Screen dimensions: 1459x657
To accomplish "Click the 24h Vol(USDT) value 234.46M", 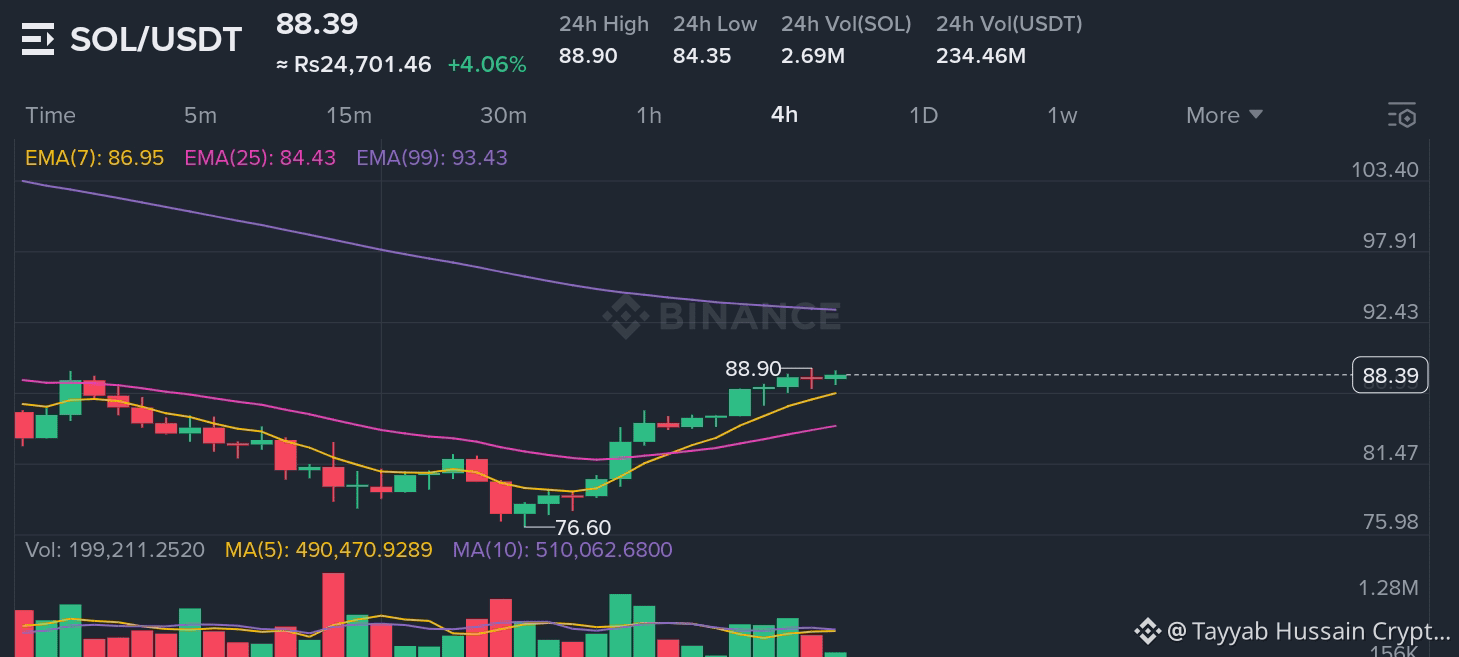I will click(x=981, y=56).
